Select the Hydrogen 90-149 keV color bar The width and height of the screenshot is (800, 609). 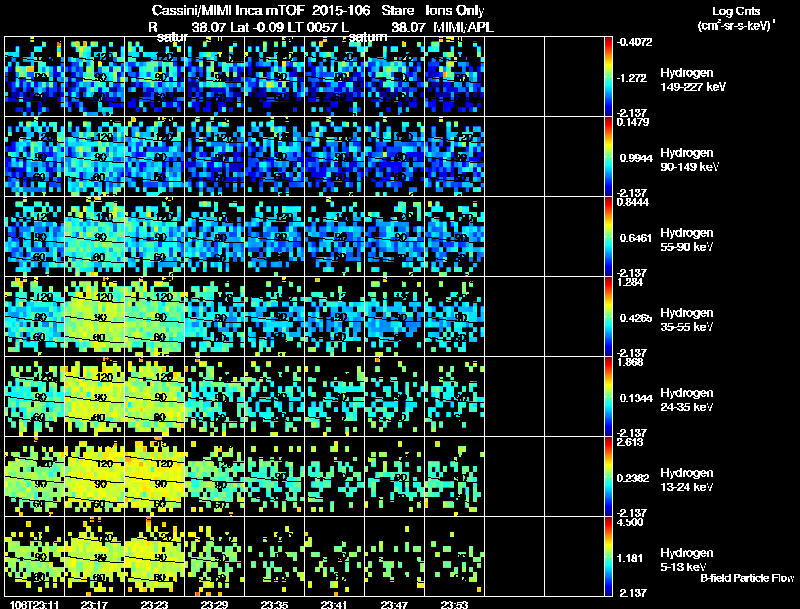[608, 157]
